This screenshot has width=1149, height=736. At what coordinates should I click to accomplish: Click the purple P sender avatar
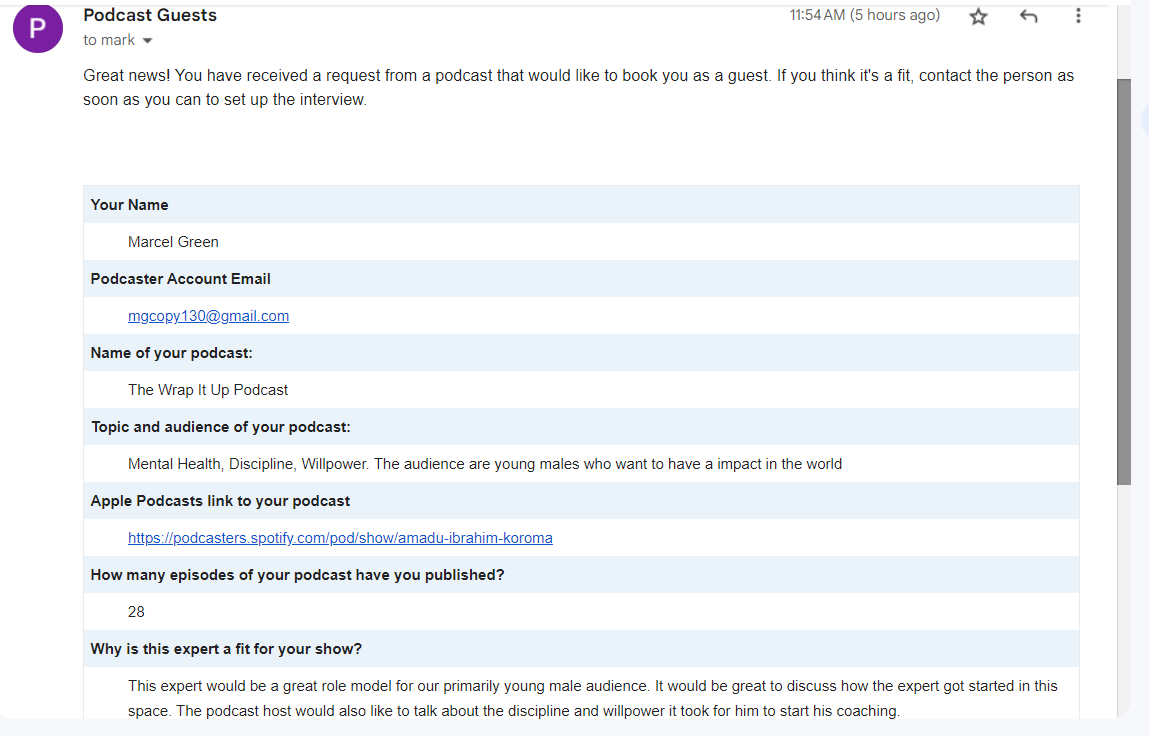(38, 28)
